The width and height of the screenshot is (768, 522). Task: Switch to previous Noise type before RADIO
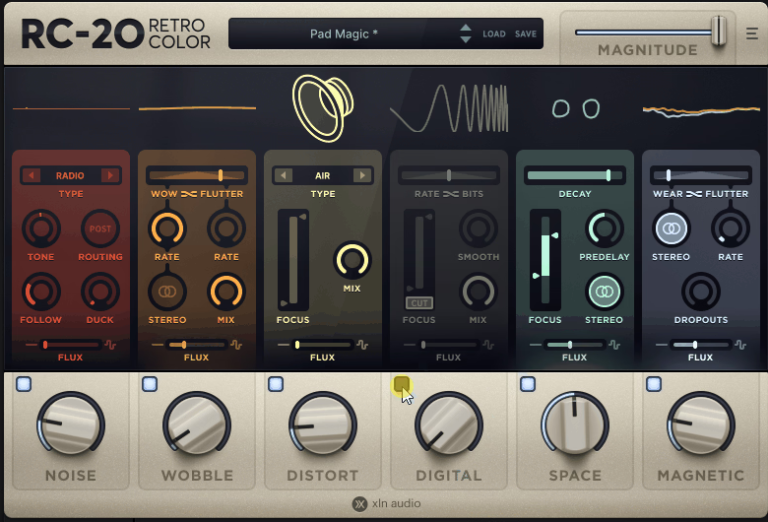point(31,175)
